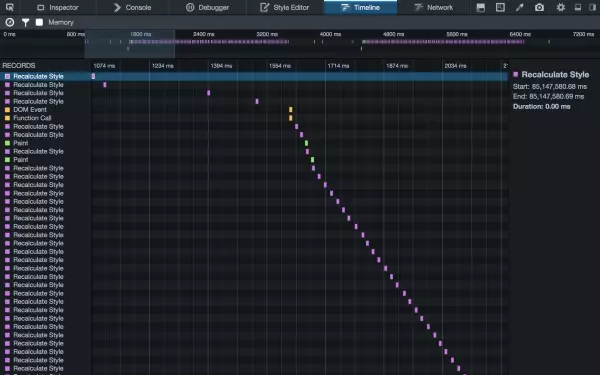Screen dimensions: 600x375
Task: Click 3200 ms in the overview
Action: click(x=267, y=34)
